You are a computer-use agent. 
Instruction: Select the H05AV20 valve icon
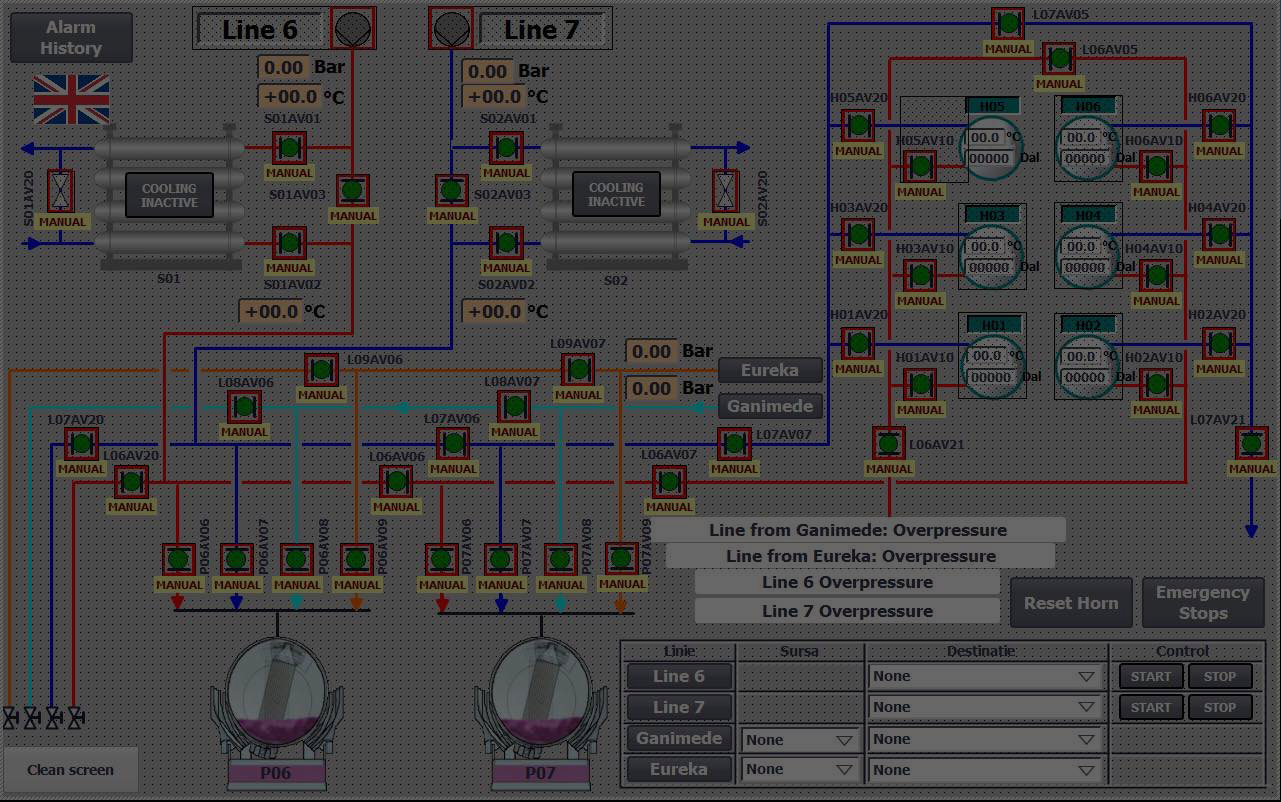(x=857, y=126)
